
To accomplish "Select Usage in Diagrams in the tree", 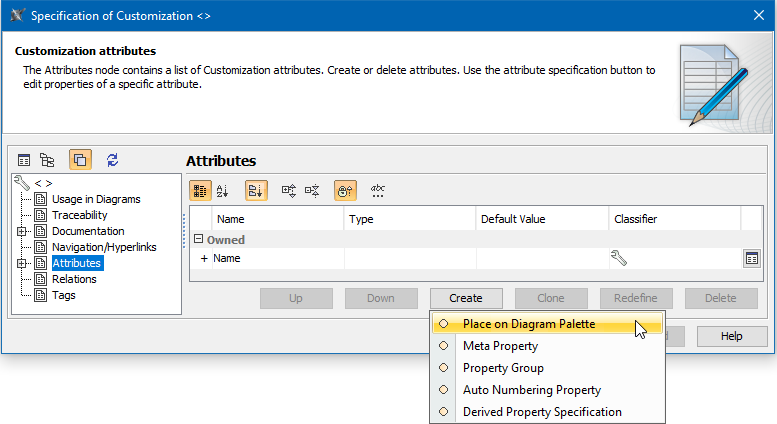I will point(96,199).
